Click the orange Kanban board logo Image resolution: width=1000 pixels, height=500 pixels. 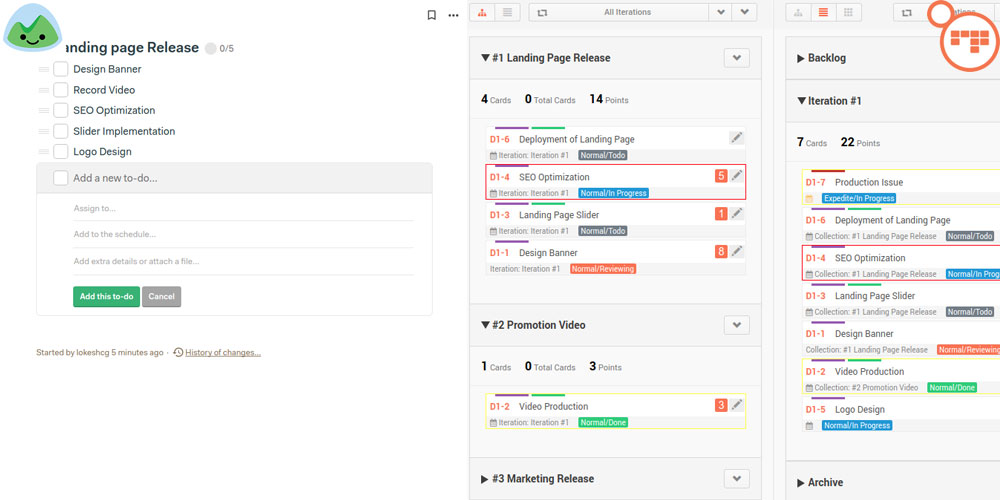click(x=968, y=40)
